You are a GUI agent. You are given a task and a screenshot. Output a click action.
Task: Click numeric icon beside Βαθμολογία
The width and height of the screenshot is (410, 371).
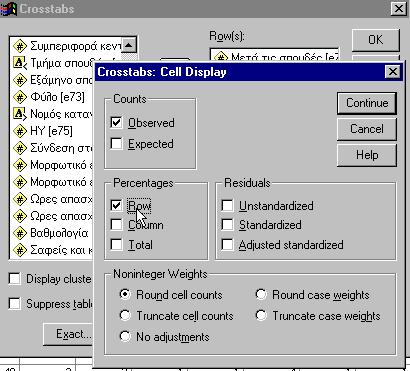point(20,233)
